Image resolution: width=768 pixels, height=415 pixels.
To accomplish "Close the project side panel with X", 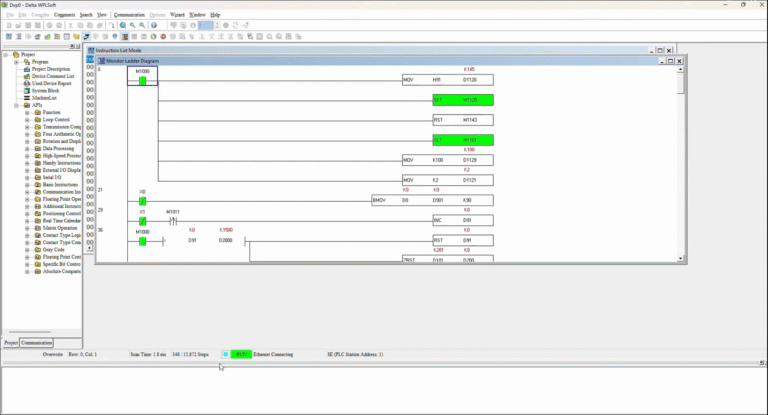I will click(x=77, y=46).
